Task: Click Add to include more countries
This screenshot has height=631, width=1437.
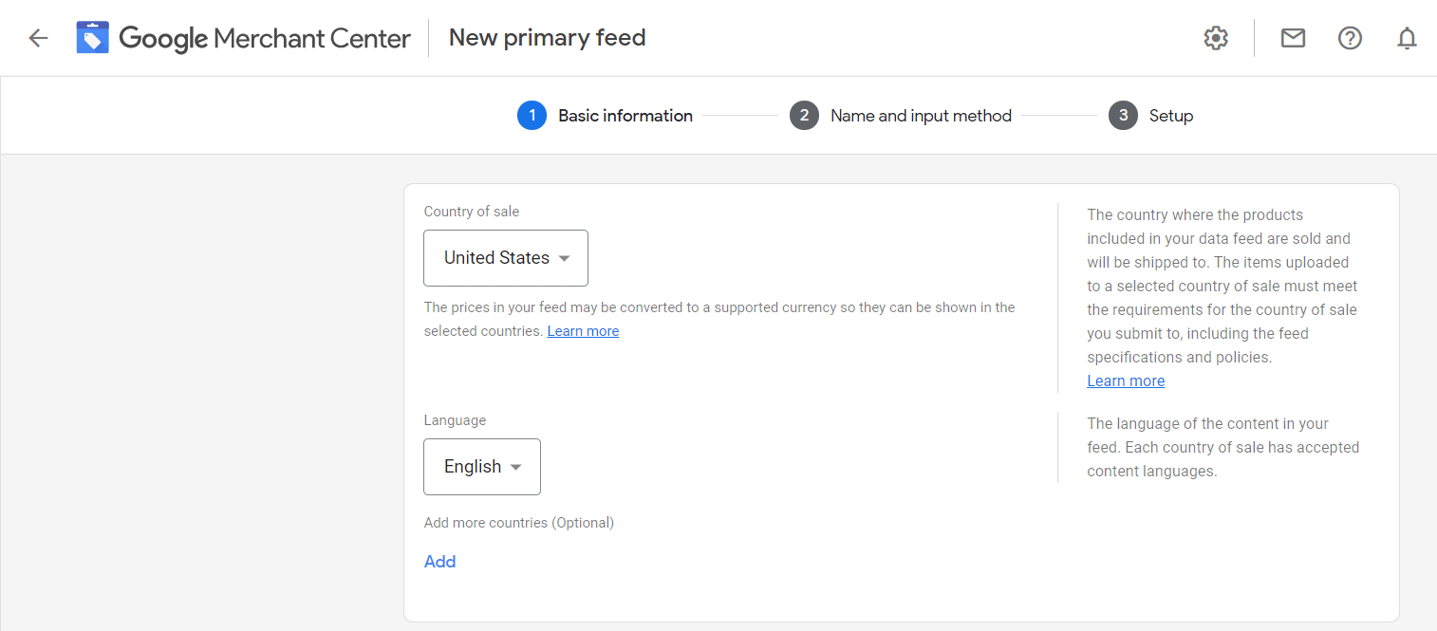Action: click(440, 561)
